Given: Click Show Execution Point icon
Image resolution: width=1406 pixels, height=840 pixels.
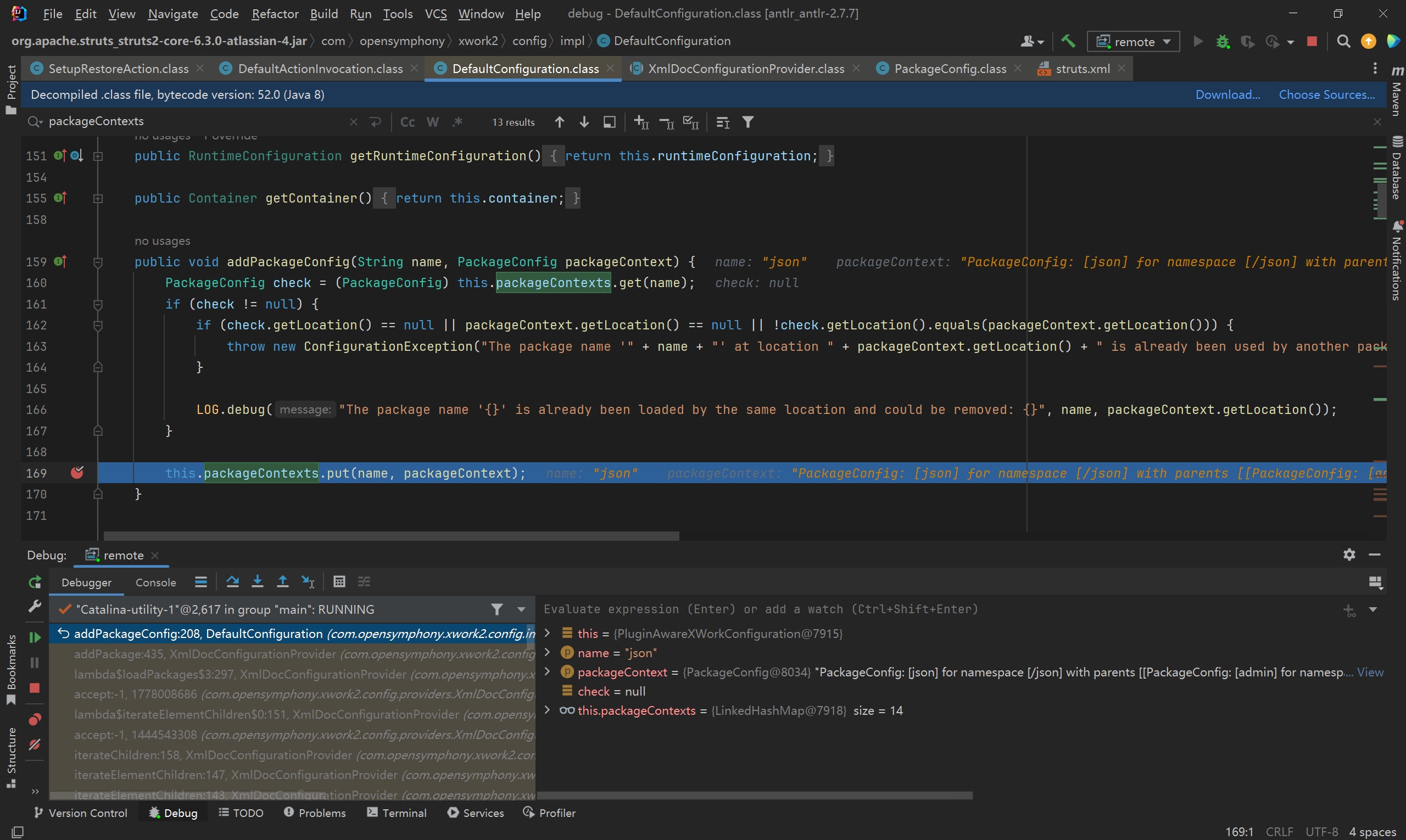Looking at the screenshot, I should click(x=200, y=581).
